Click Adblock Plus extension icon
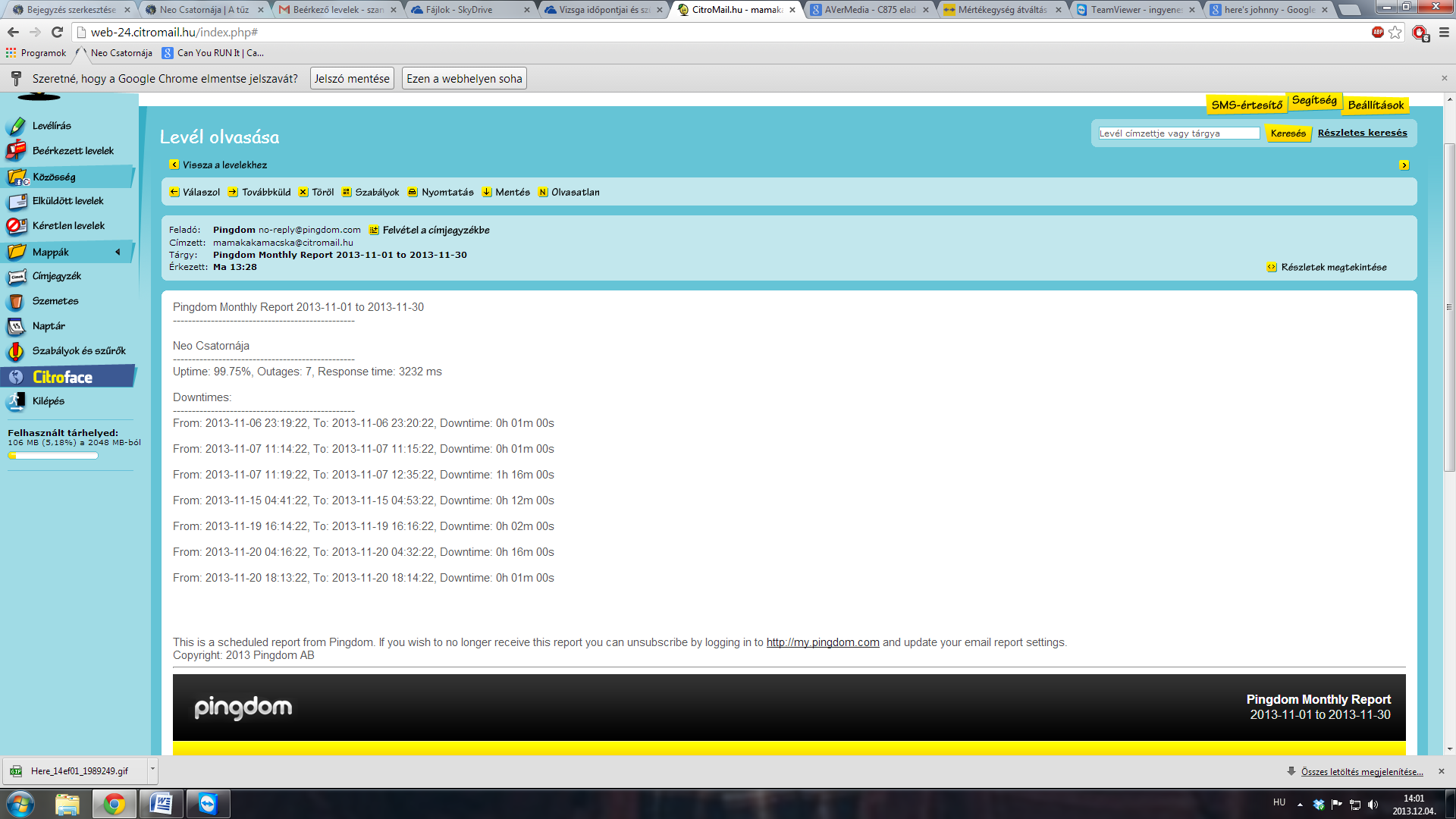This screenshot has height=819, width=1456. pyautogui.click(x=1377, y=33)
